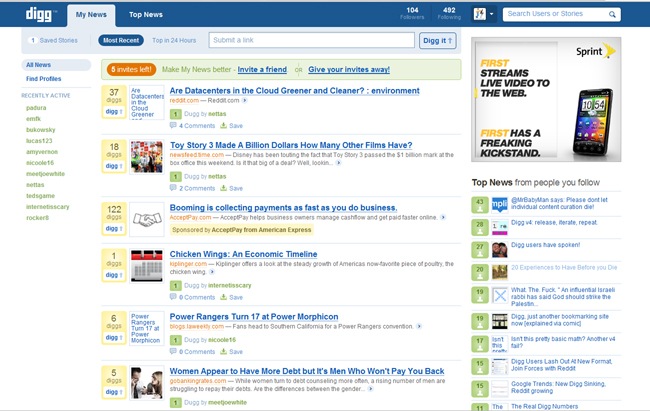Open the My News tab
Image resolution: width=650 pixels, height=411 pixels.
(x=94, y=14)
